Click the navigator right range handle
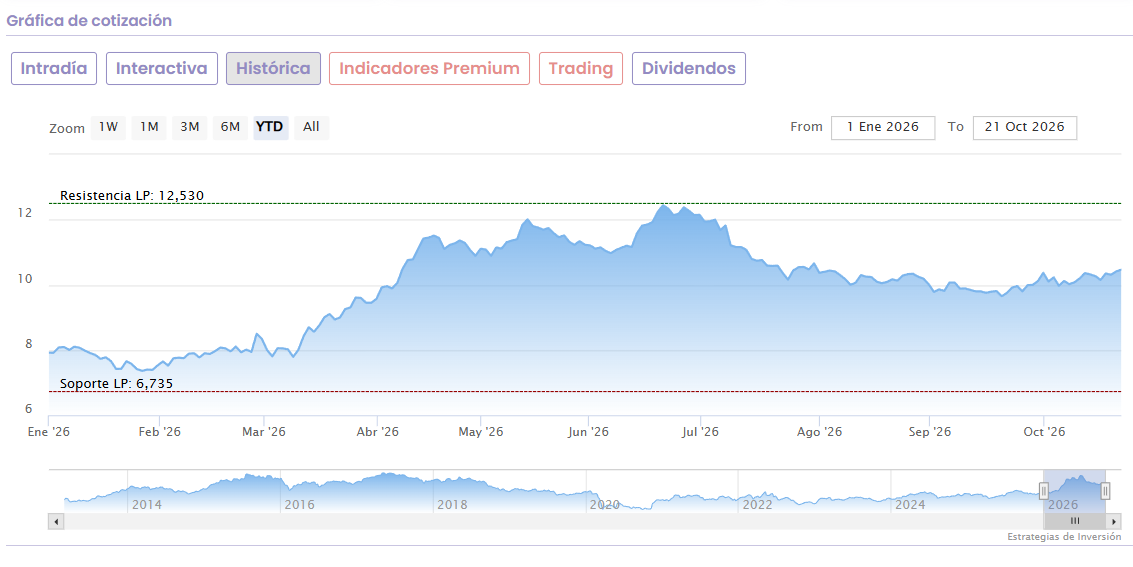 point(1106,491)
